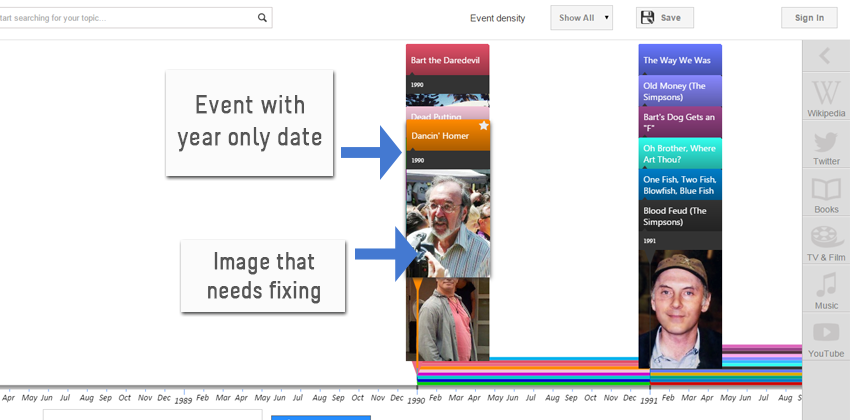Click the Save button
The width and height of the screenshot is (850, 420).
(x=664, y=18)
